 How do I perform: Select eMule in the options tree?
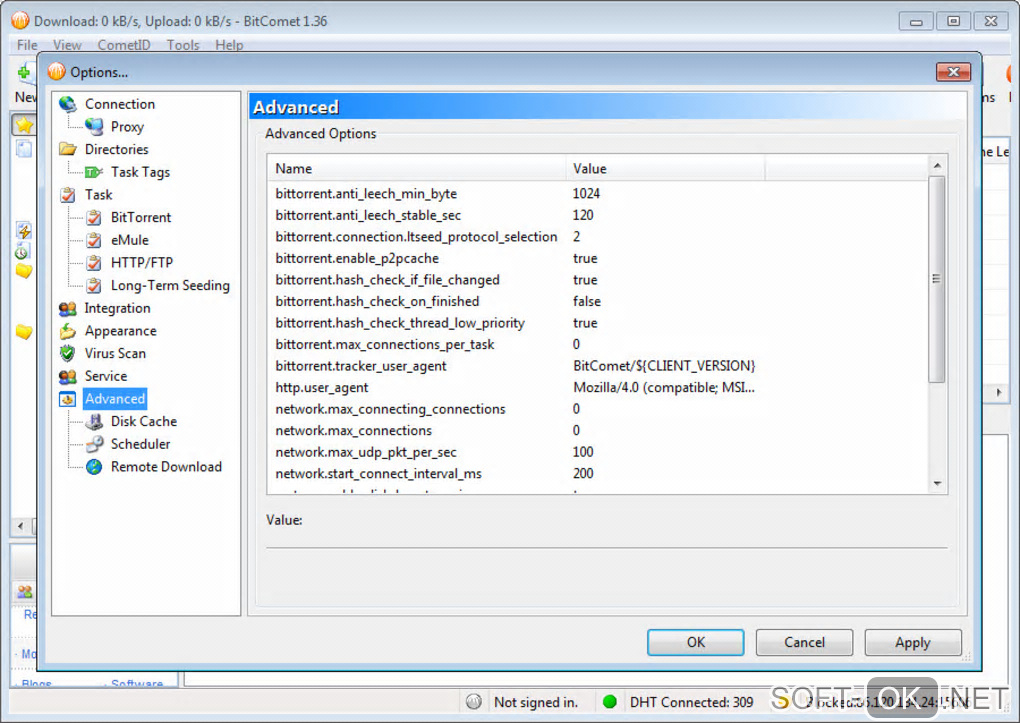129,240
